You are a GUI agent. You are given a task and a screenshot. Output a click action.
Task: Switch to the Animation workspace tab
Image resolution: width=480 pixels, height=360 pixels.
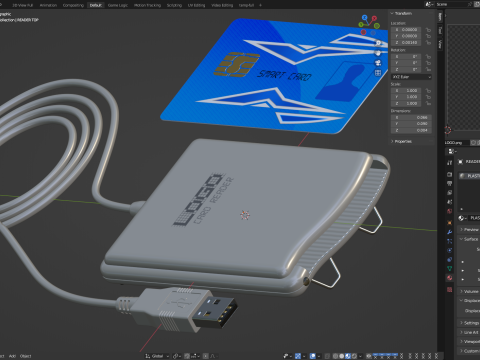(48, 5)
